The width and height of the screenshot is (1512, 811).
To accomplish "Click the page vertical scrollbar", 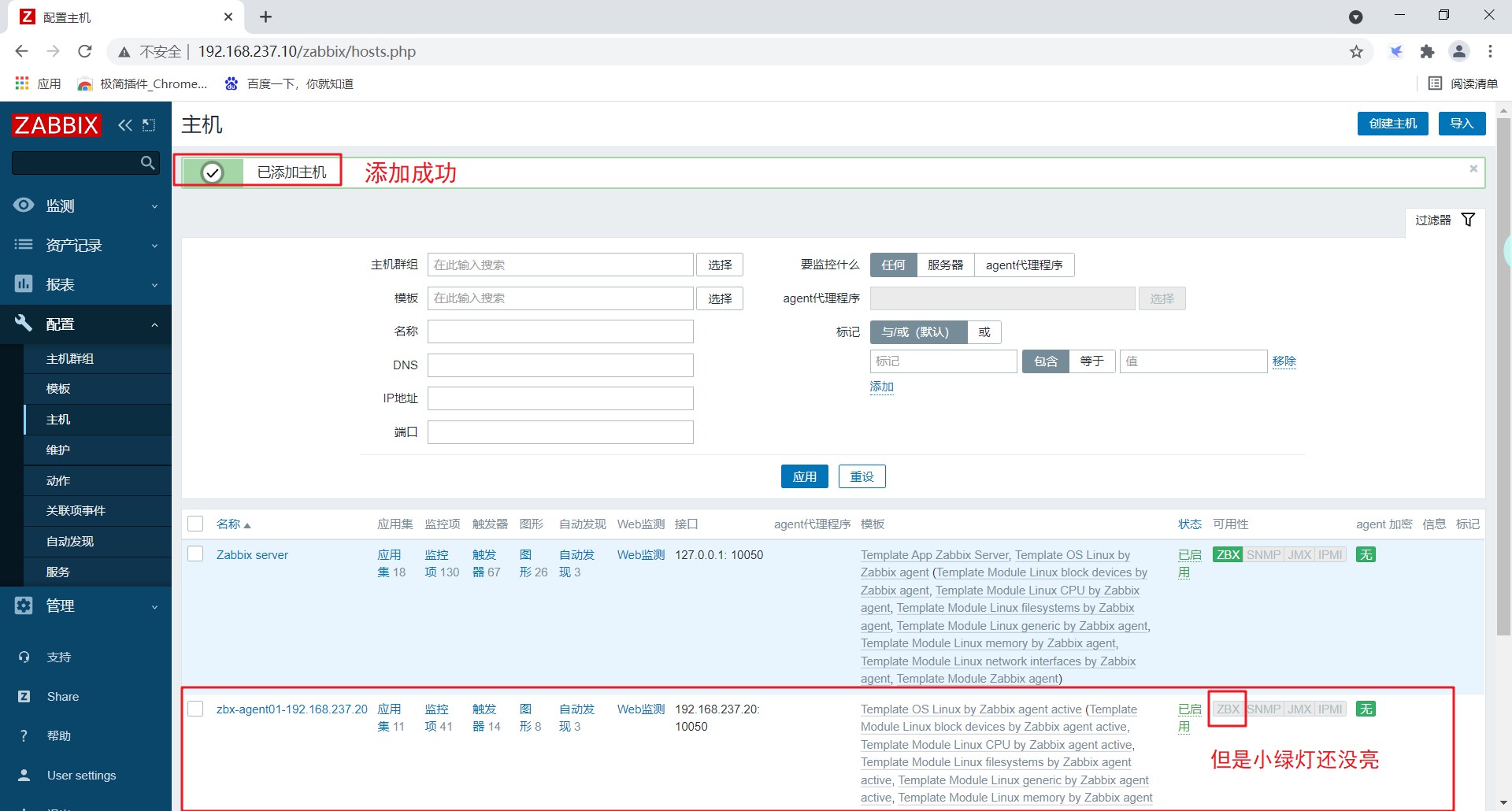I will [x=1503, y=377].
